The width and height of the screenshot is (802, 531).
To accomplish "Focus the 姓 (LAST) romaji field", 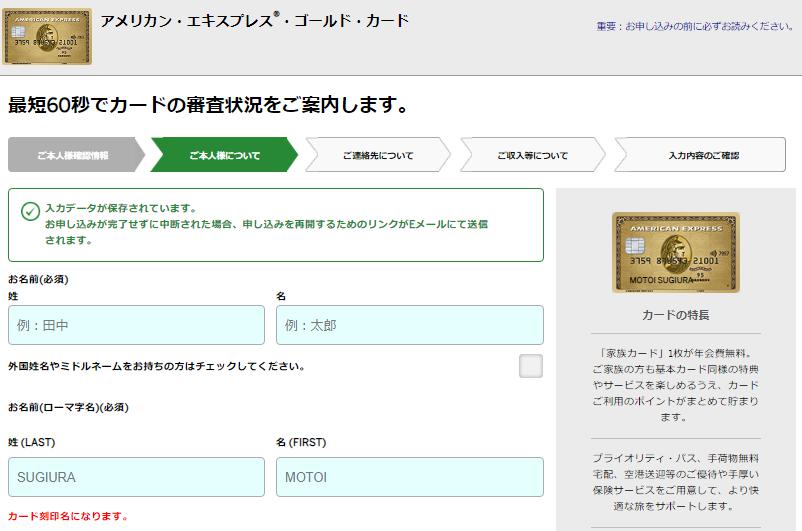I will tap(137, 477).
